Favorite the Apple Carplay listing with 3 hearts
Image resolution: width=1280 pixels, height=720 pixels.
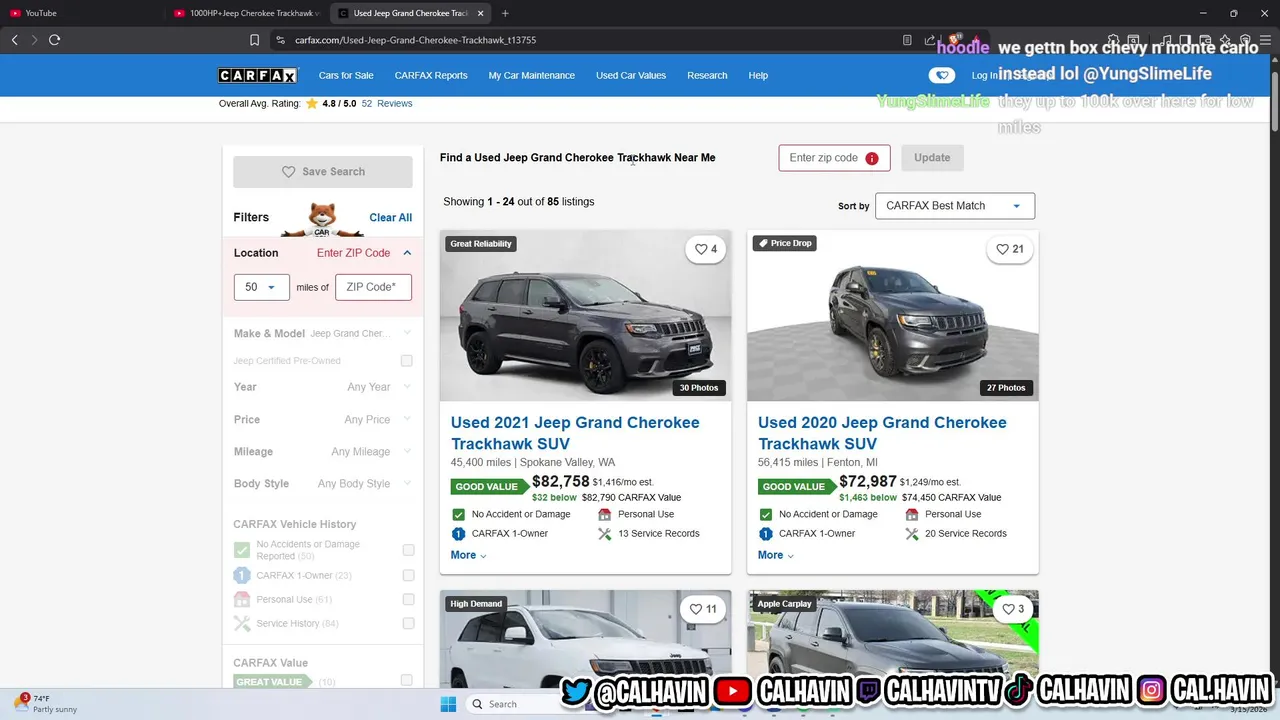tap(1013, 608)
